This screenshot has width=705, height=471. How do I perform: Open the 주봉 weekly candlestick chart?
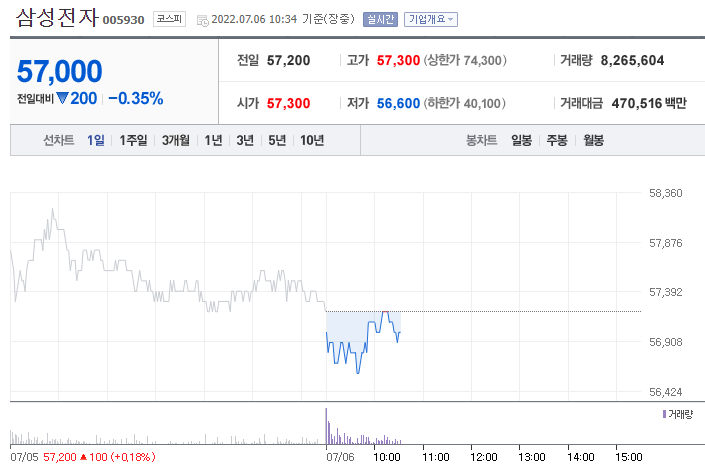tap(557, 141)
